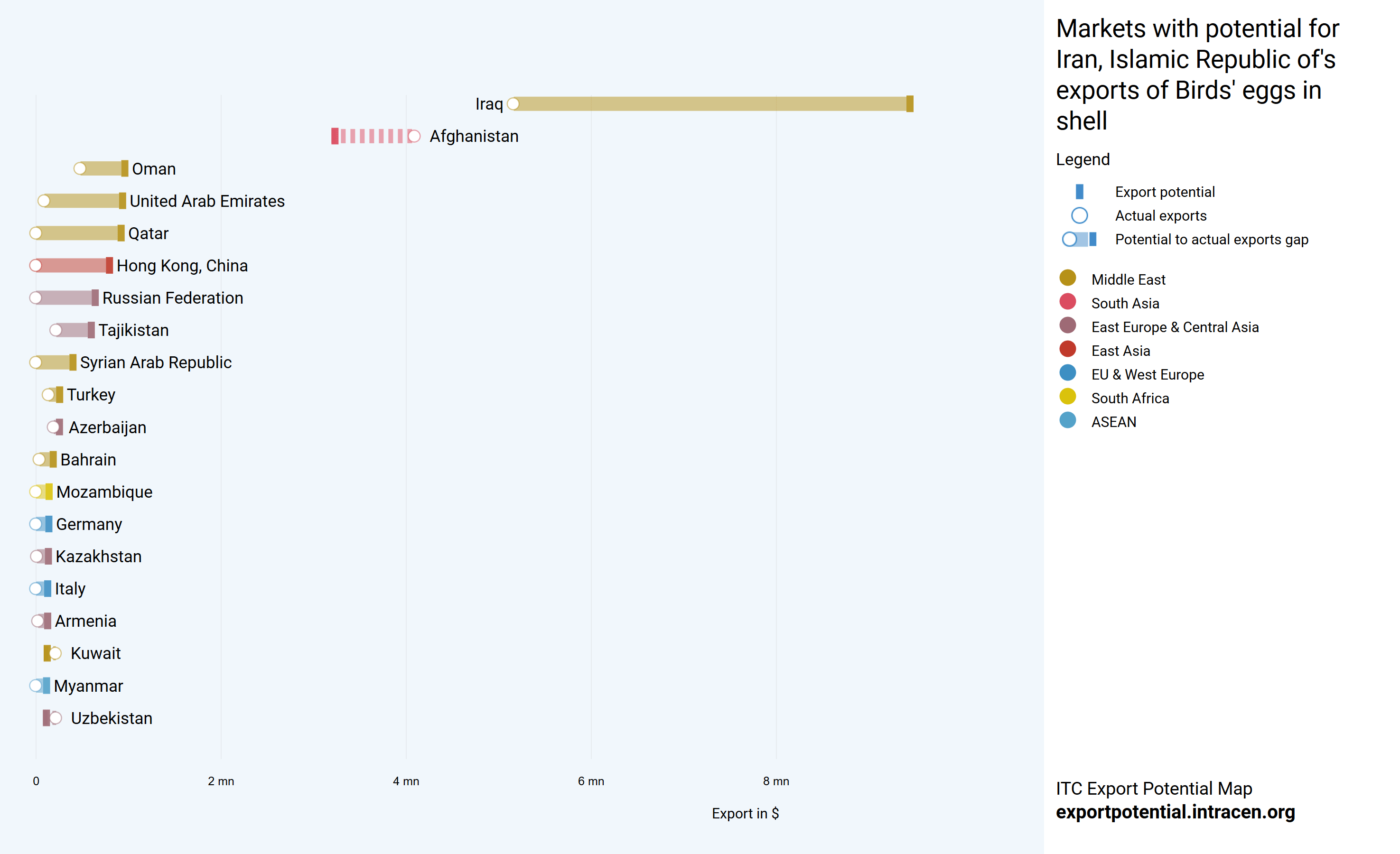
Task: Click Afghanistan's actual exports circle
Action: 414,136
